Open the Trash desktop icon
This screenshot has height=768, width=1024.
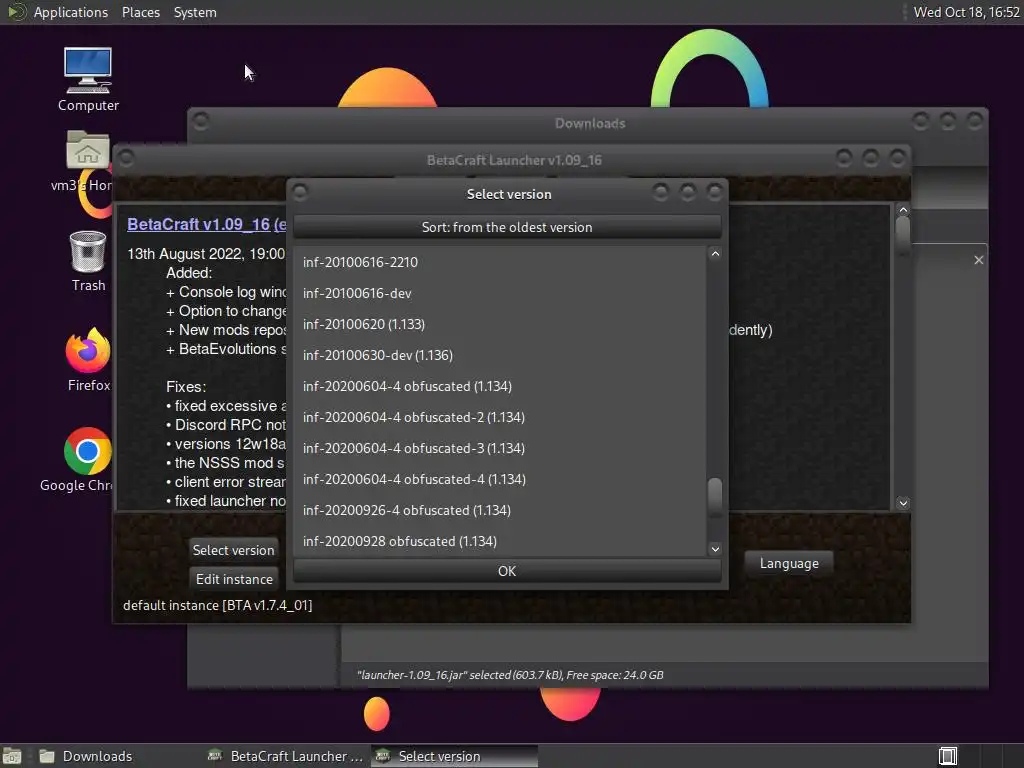(x=88, y=261)
